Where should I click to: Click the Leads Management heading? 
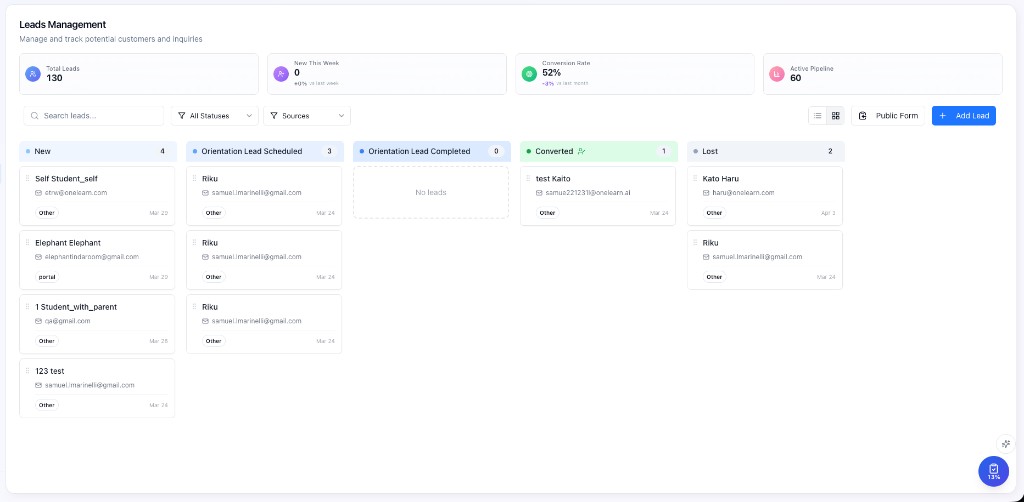point(63,25)
